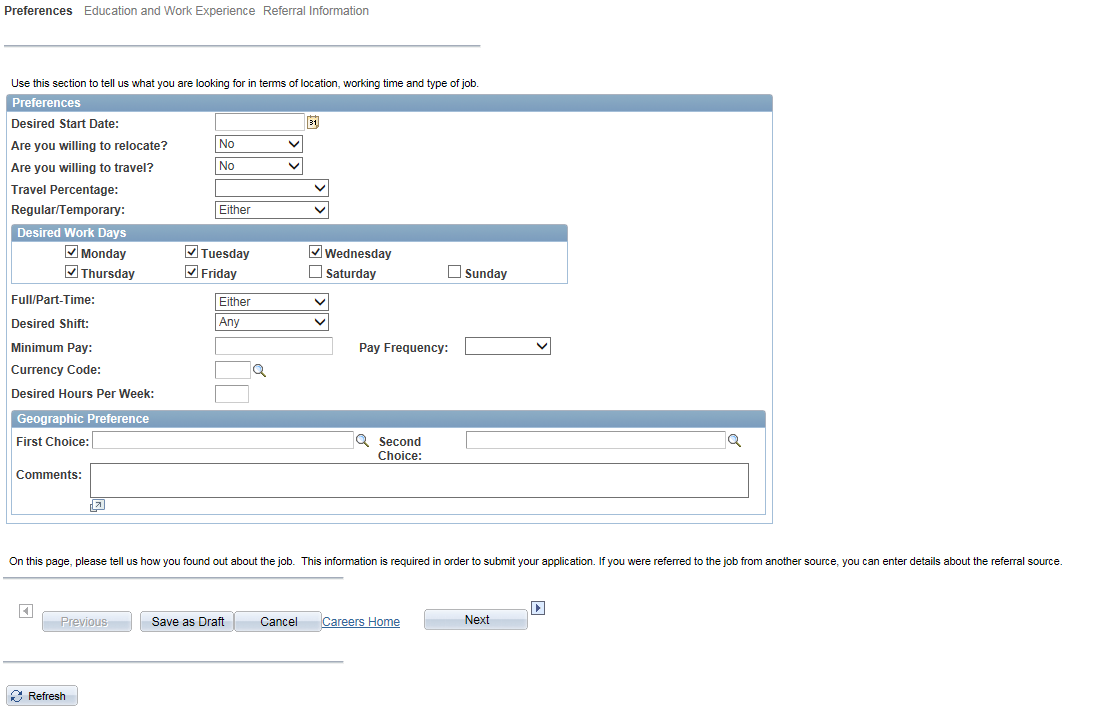
Task: Check the Sunday work day checkbox
Action: coord(454,272)
